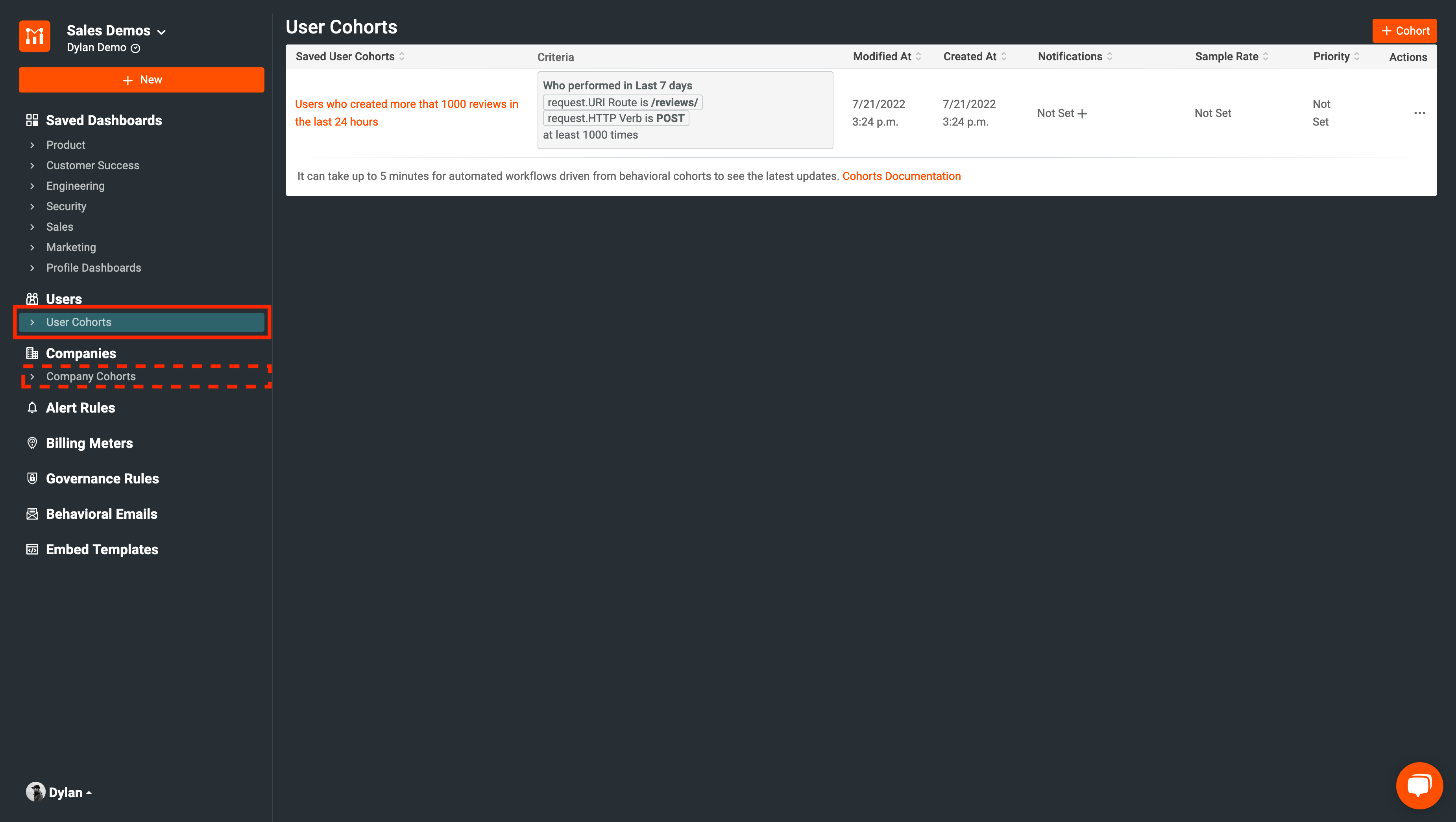Select the Users icon in the sidebar

point(32,298)
